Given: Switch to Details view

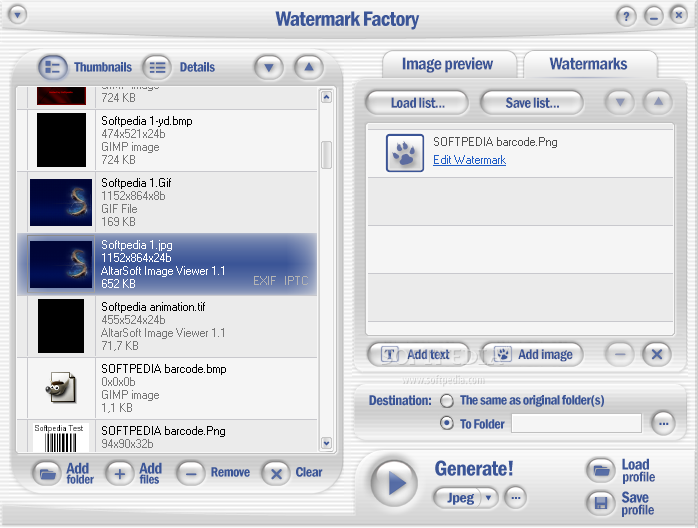Looking at the screenshot, I should pyautogui.click(x=157, y=67).
